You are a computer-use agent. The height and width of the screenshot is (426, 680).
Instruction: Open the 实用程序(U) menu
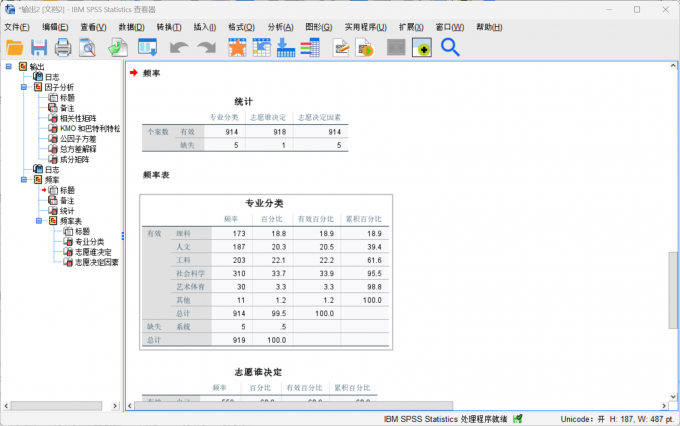[x=366, y=27]
